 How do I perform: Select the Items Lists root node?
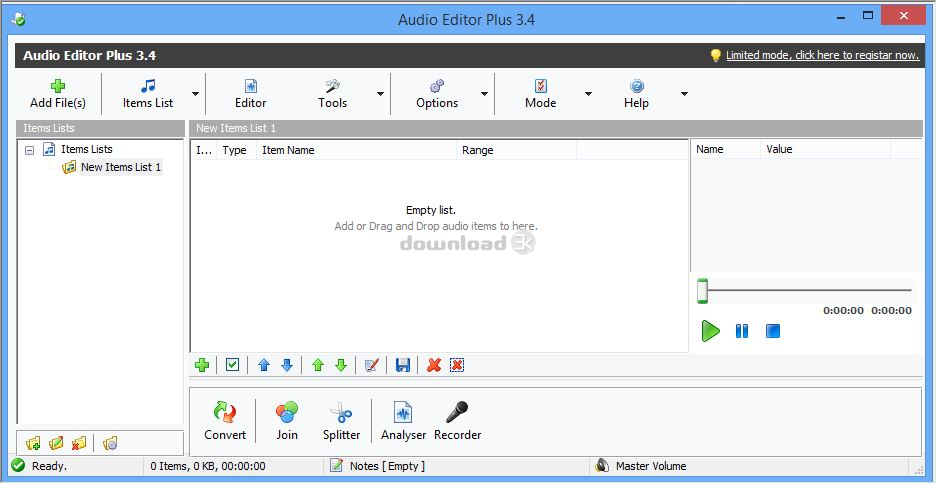point(87,149)
